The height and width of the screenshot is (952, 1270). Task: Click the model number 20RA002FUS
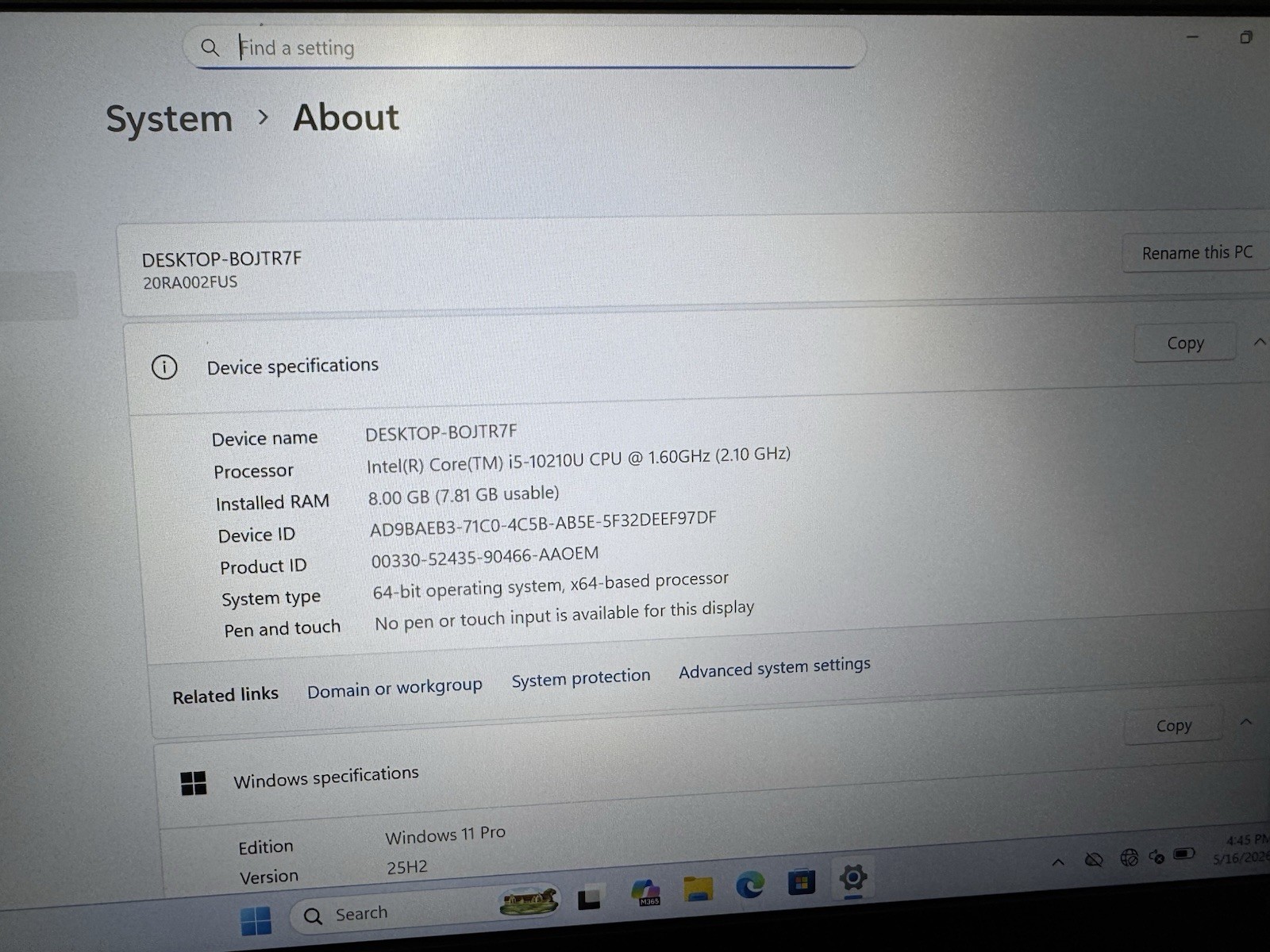pyautogui.click(x=190, y=282)
